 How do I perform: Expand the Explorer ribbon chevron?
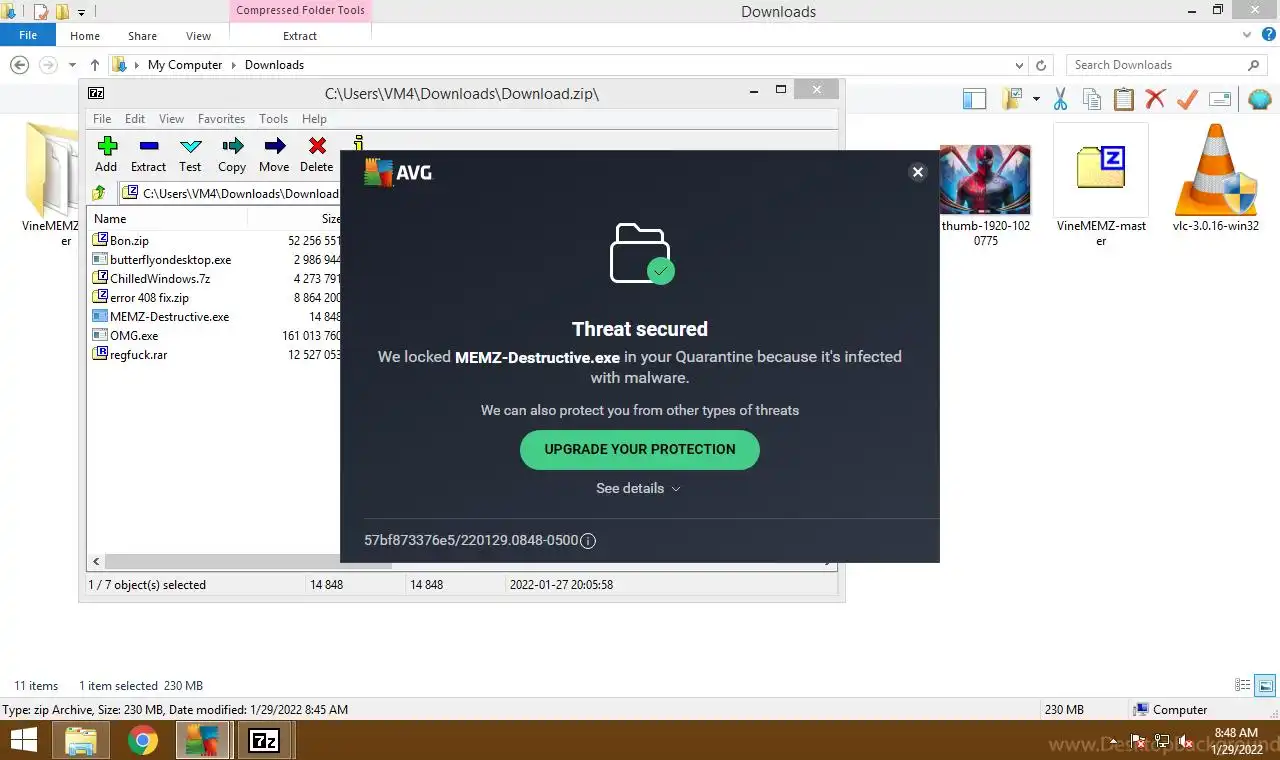click(1245, 35)
